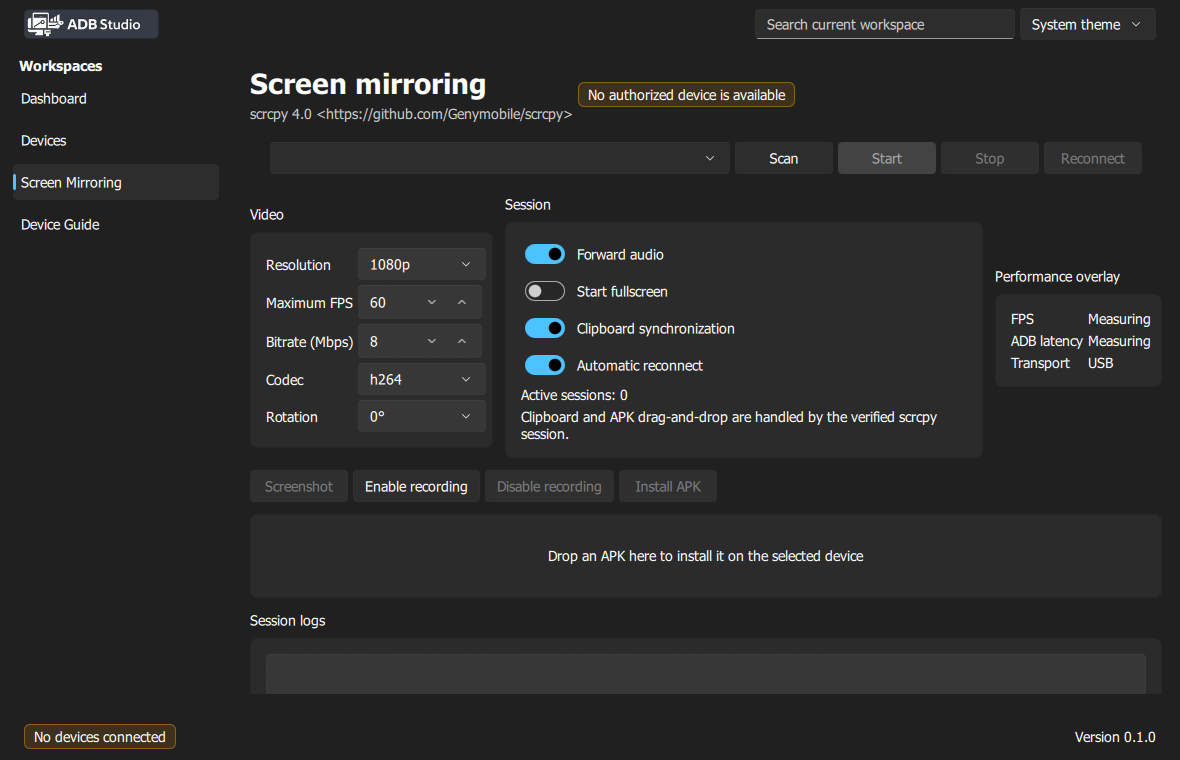The image size is (1180, 760).
Task: Open the Resolution 1080p dropdown
Action: (421, 264)
